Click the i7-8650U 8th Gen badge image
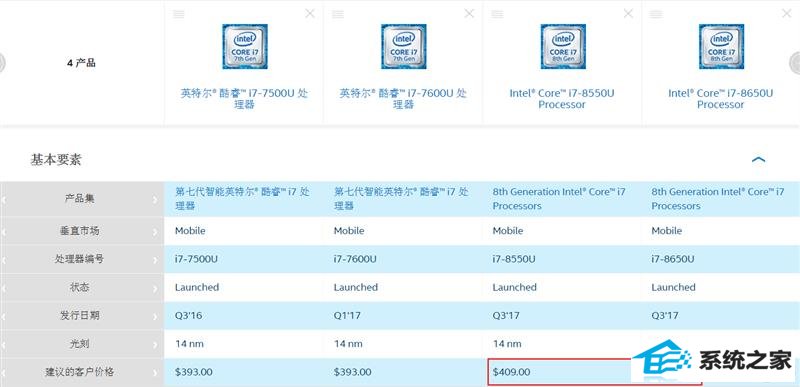 pos(721,46)
